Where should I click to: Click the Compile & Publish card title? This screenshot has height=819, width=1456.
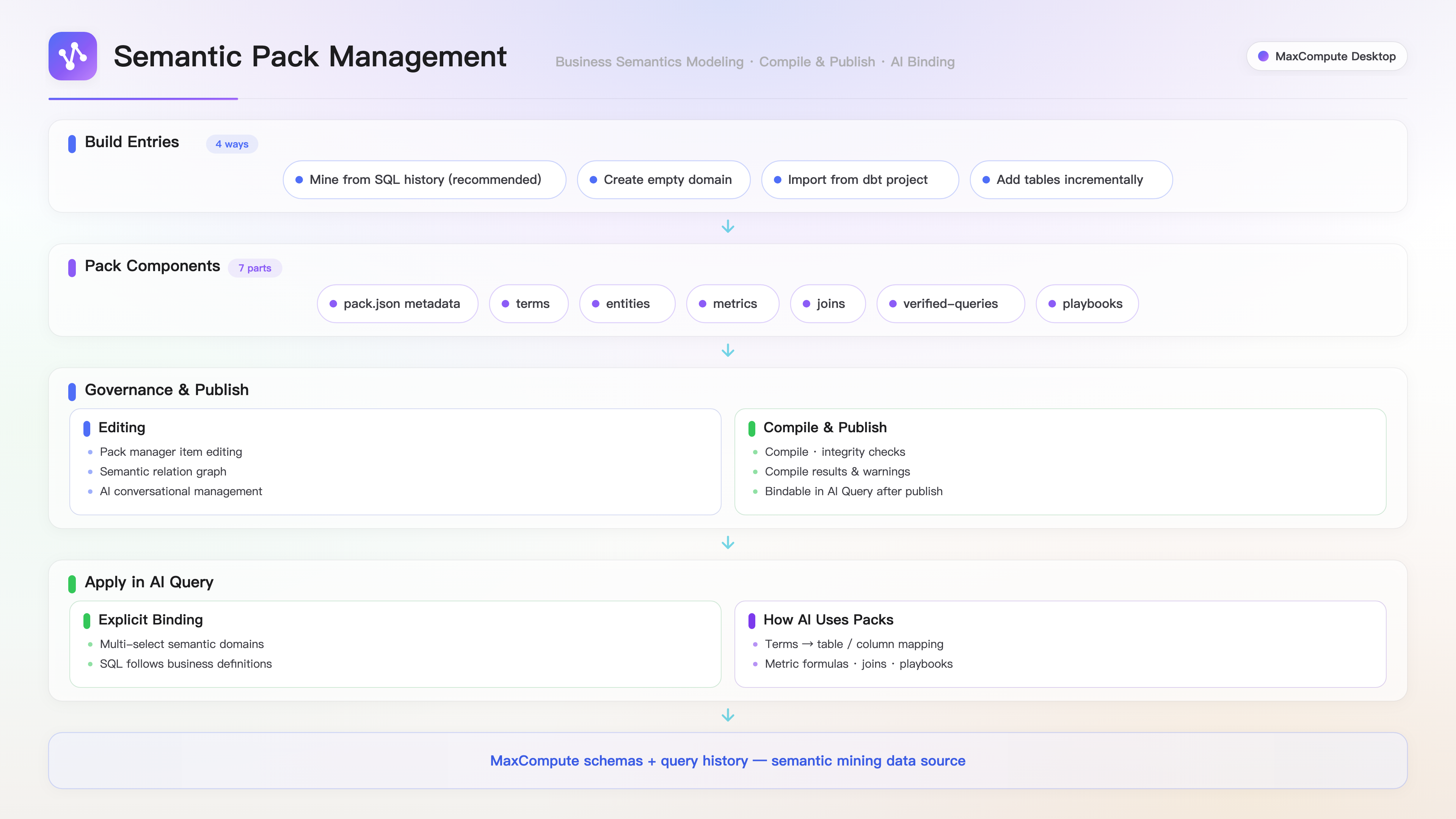(825, 427)
